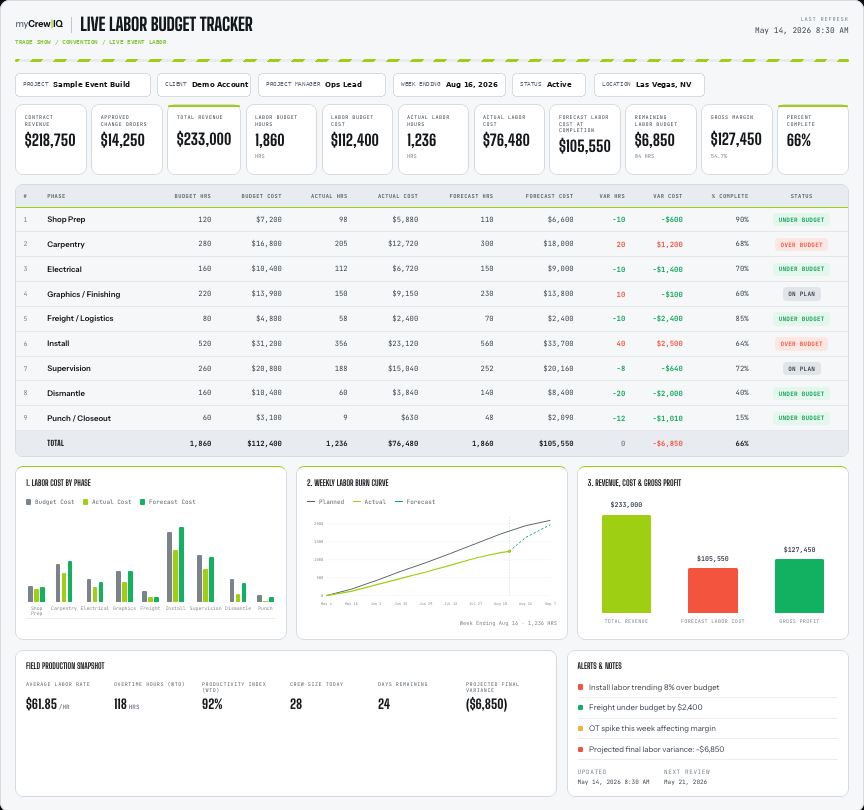Click Dismantle's Under Budget status badge
Screen dimensions: 864x810
pos(801,393)
